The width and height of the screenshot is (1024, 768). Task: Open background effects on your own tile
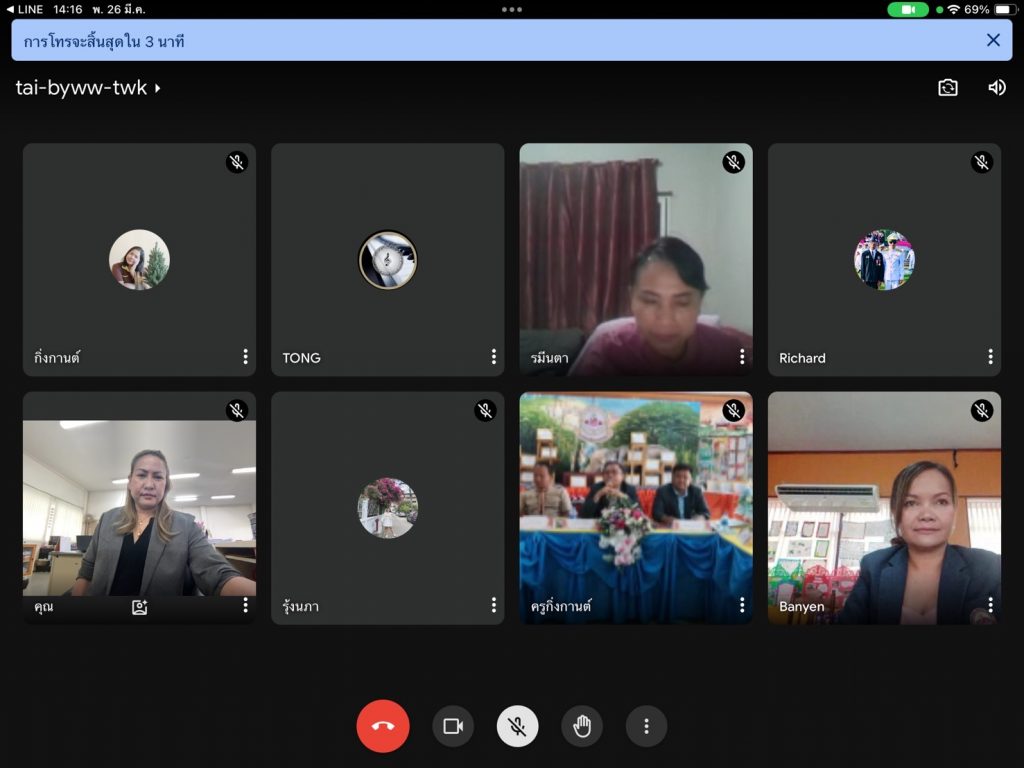point(139,607)
